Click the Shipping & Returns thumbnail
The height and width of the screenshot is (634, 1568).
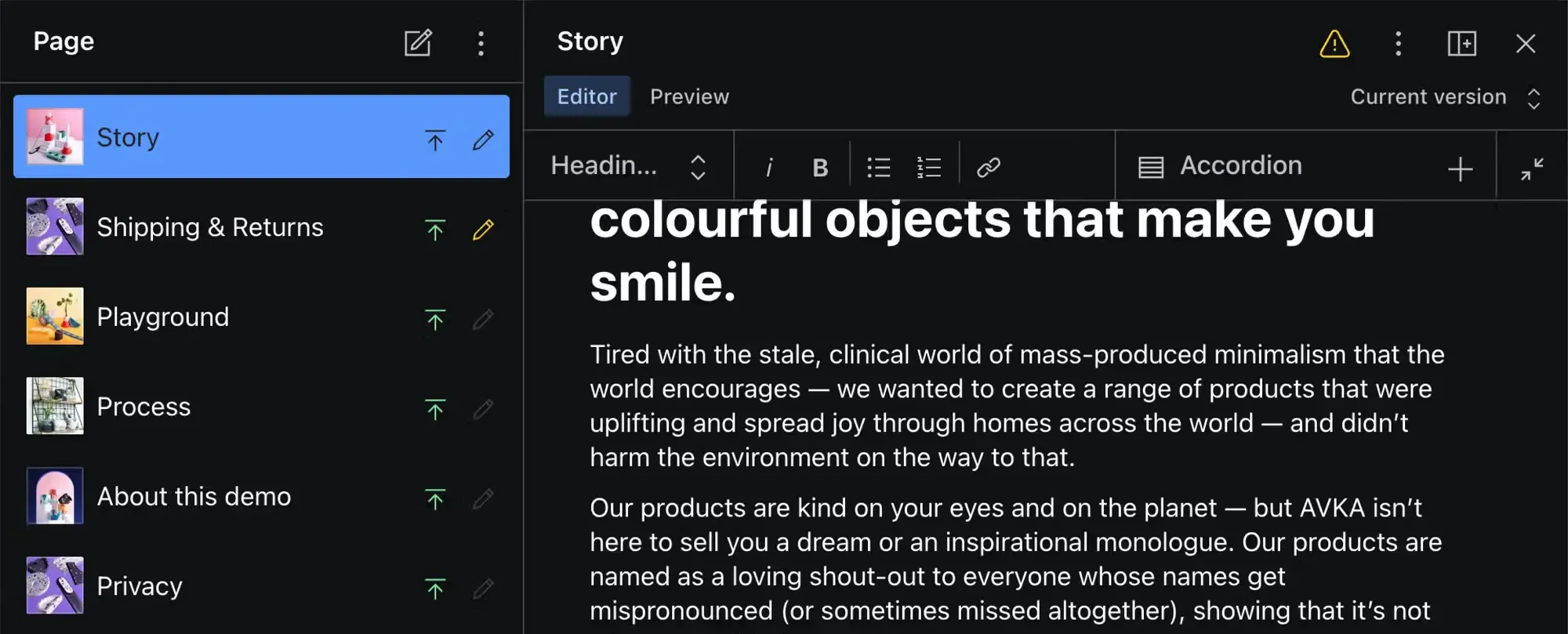(55, 226)
